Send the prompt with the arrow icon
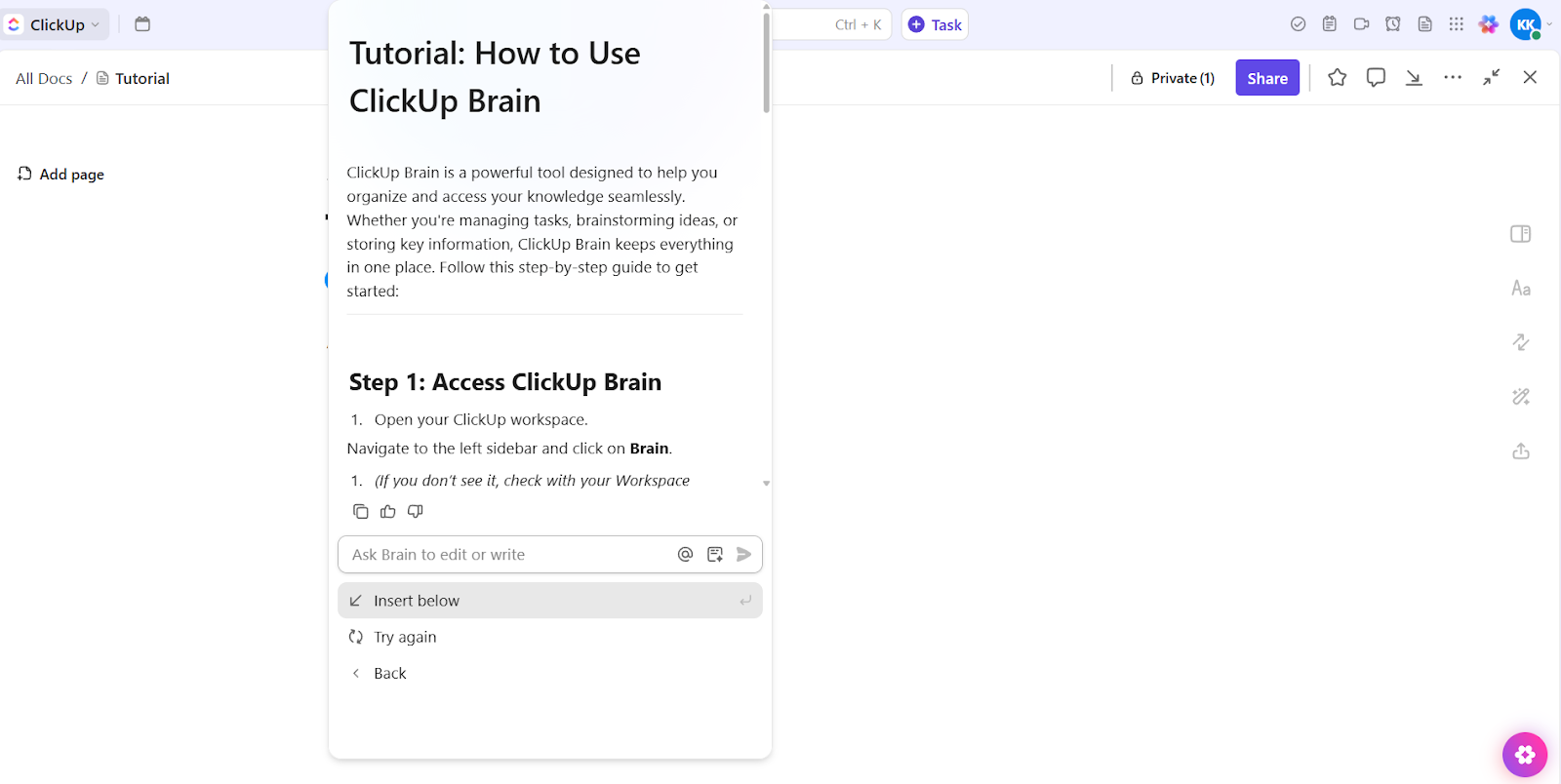The width and height of the screenshot is (1561, 784). pyautogui.click(x=743, y=555)
